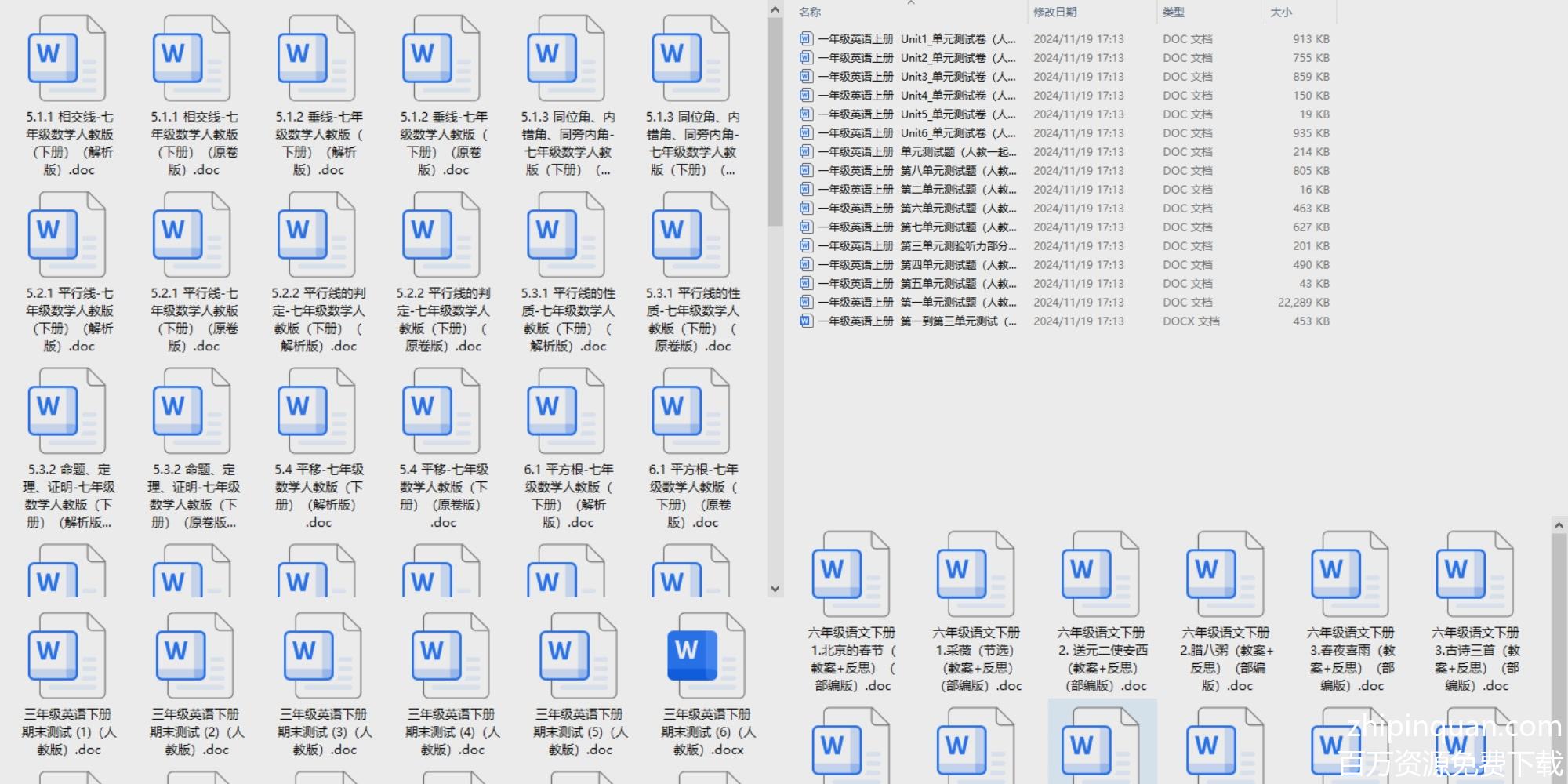1568x784 pixels.
Task: Click the 一年级英语上册 第七单元测试题 file name
Action: click(x=916, y=227)
